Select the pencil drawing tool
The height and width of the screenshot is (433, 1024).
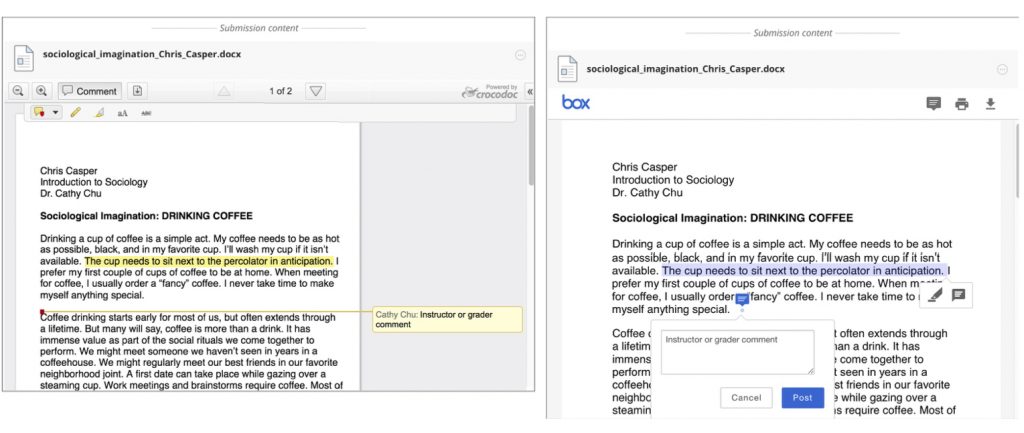[75, 112]
